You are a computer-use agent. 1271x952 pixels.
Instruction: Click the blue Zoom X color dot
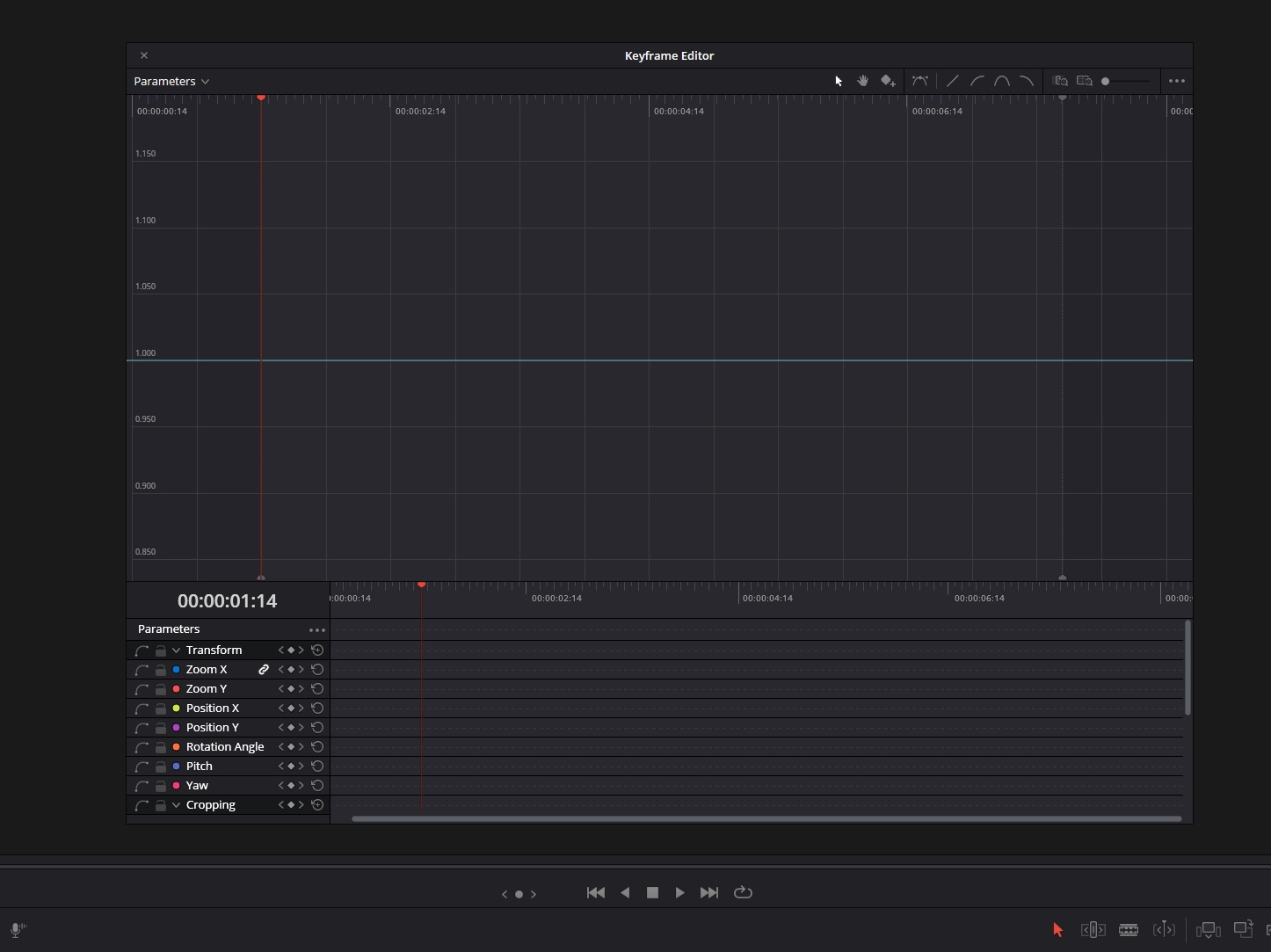pos(176,670)
